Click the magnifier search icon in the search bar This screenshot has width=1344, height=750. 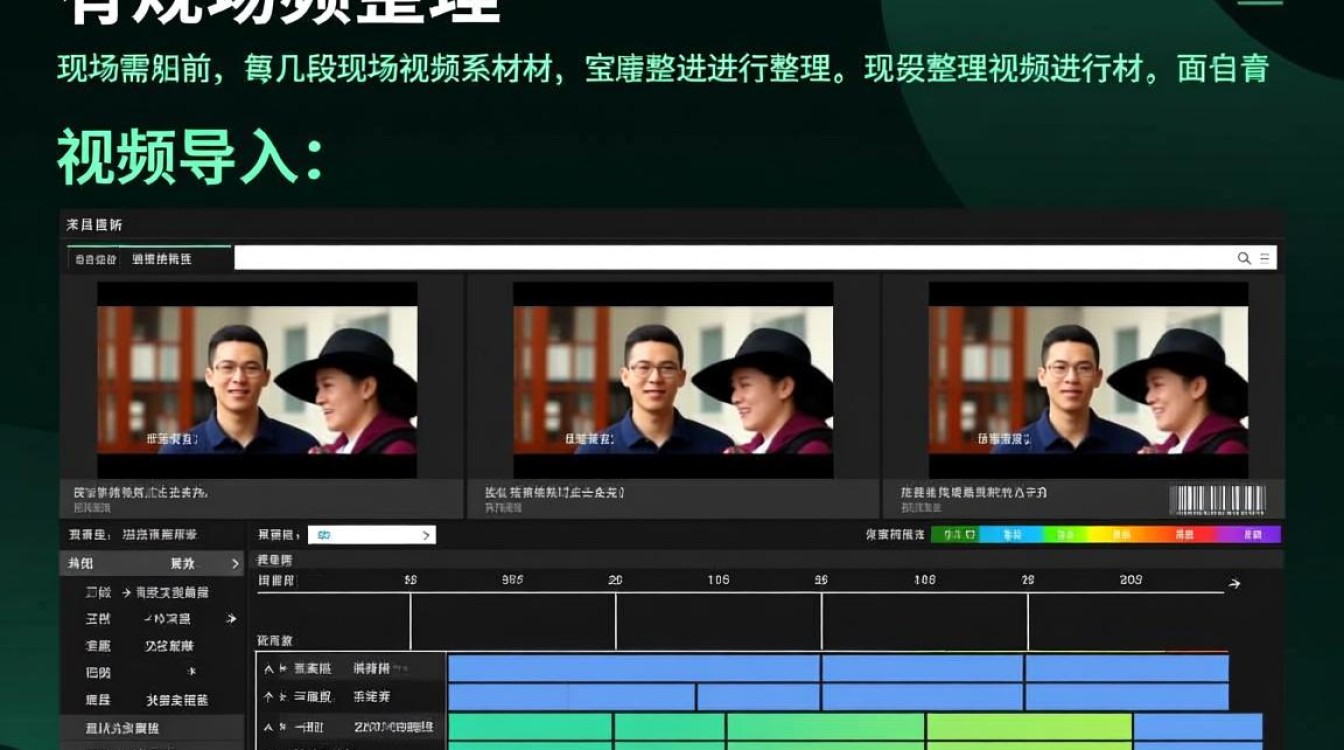tap(1244, 258)
